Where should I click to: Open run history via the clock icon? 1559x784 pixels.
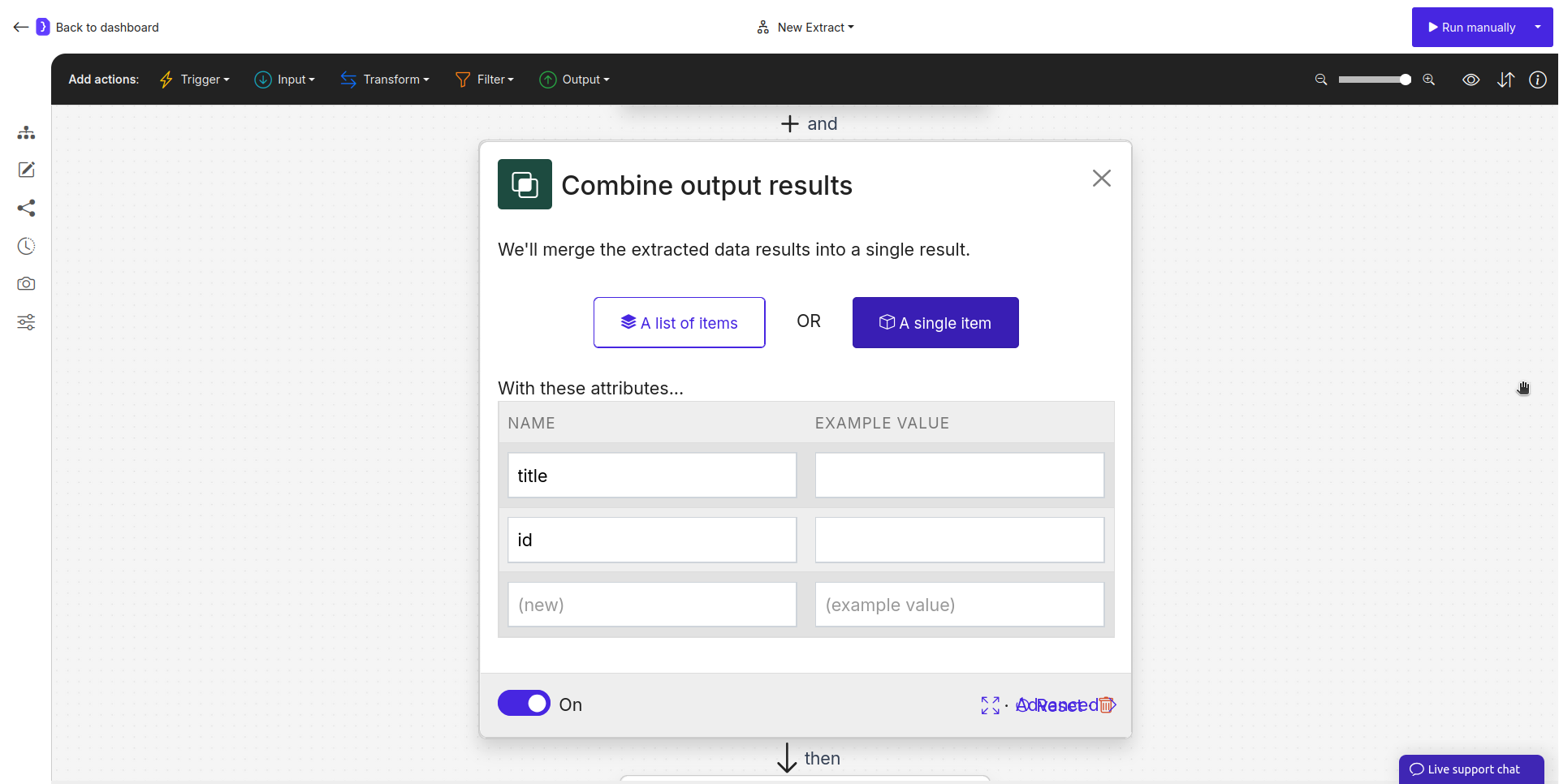26,246
